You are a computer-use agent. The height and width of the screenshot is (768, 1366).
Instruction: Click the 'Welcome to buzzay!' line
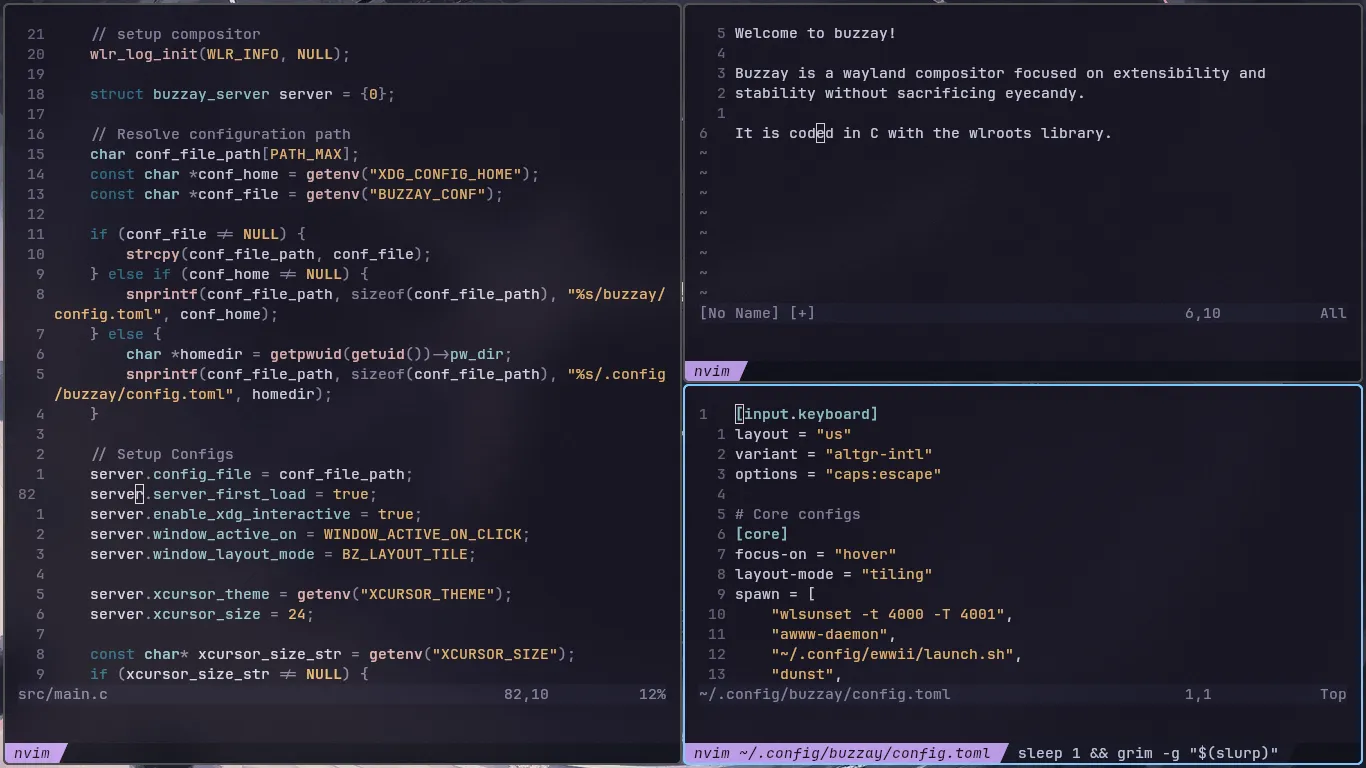815,34
